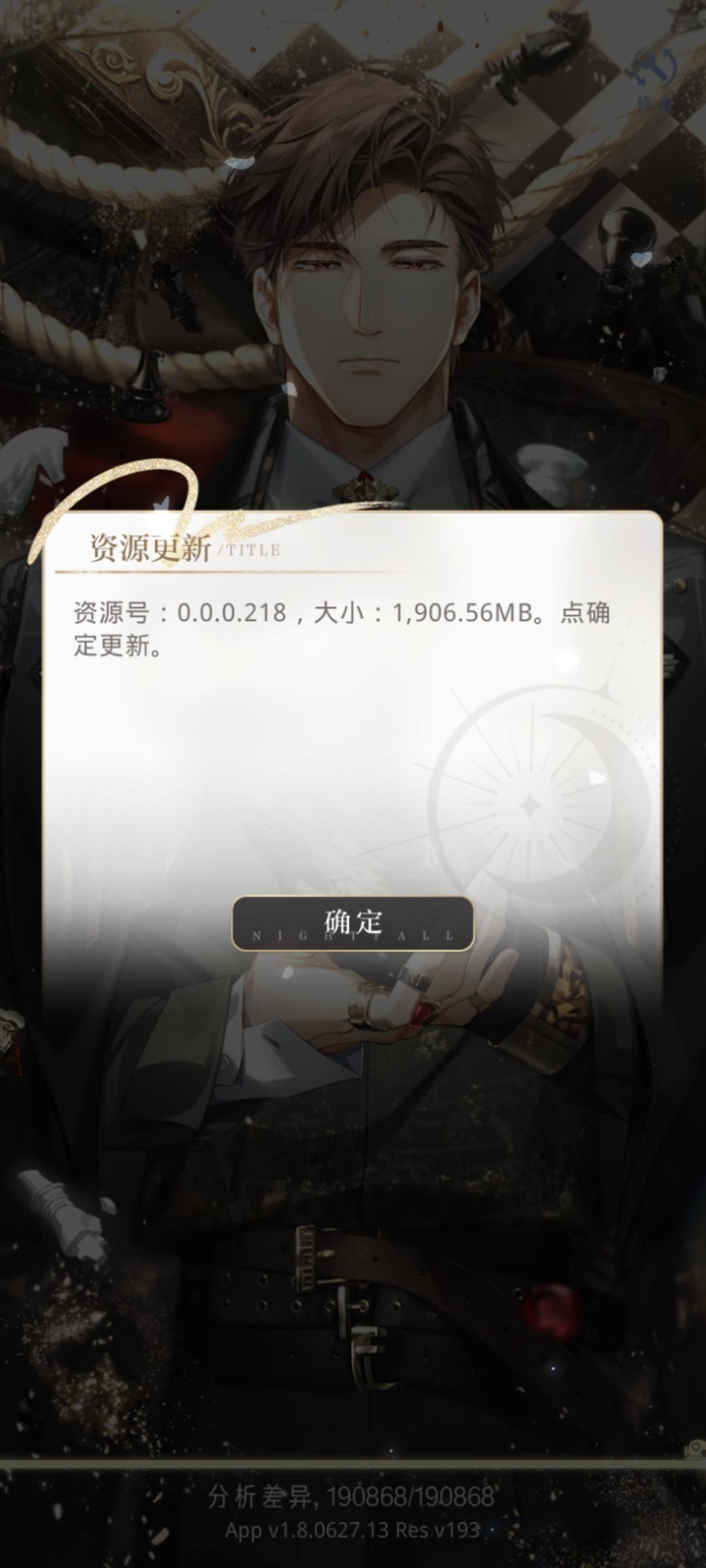Tap the 修复 label under the wrench
The width and height of the screenshot is (706, 1568).
coord(654,103)
